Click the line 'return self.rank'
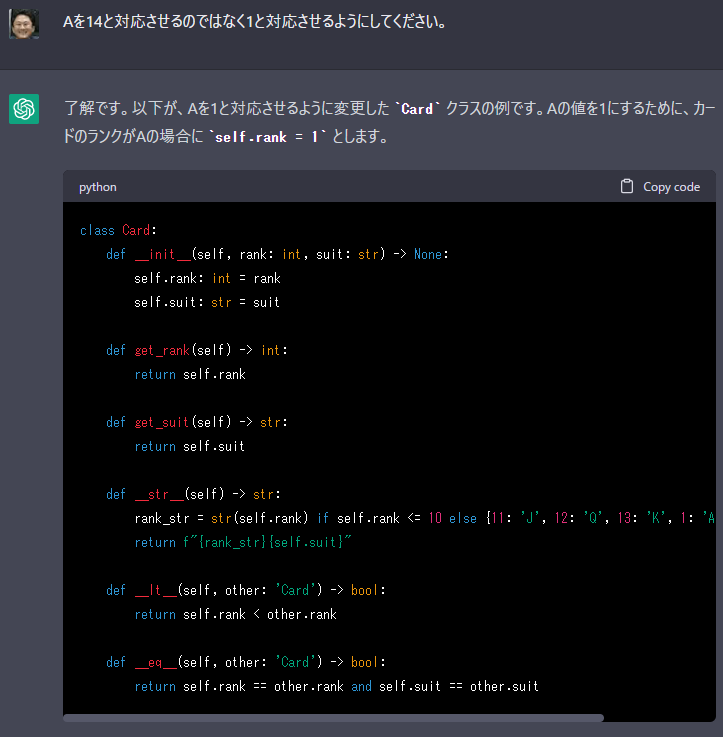The width and height of the screenshot is (723, 737). (x=190, y=375)
